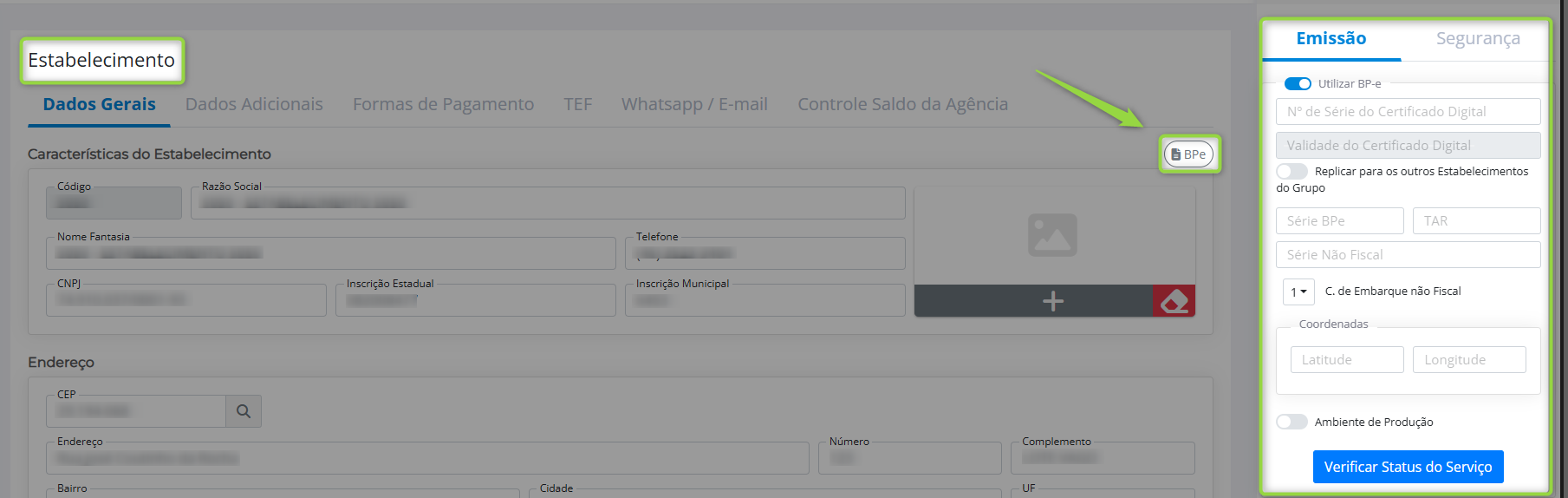This screenshot has height=498, width=1568.
Task: Click the Complemento field
Action: pos(1103,458)
